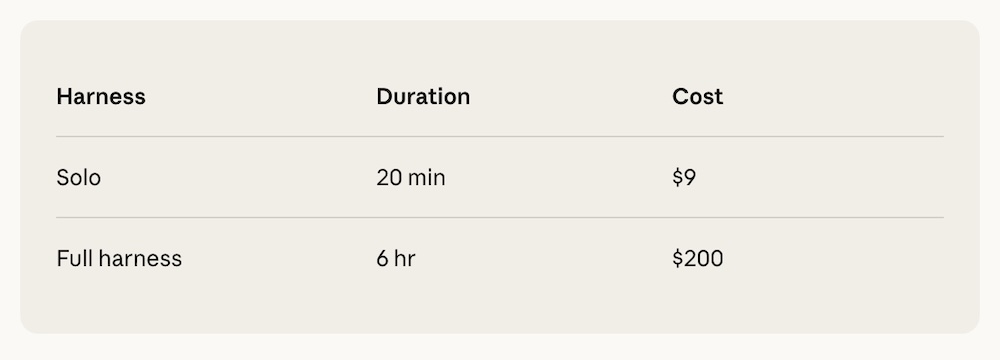Select the Solo row label
The image size is (1000, 360).
point(78,177)
